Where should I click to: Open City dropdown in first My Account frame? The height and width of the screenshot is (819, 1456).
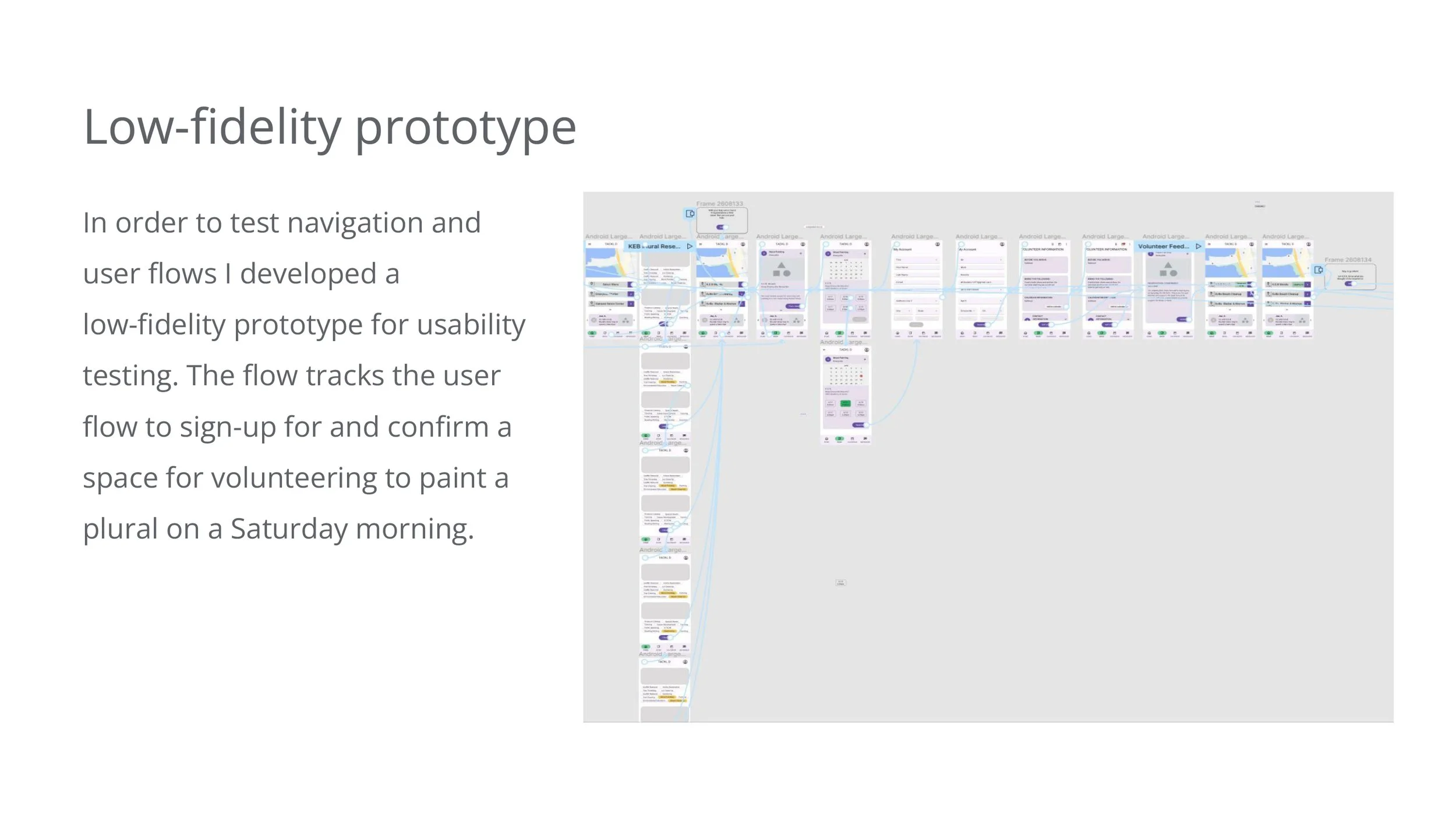click(x=903, y=311)
